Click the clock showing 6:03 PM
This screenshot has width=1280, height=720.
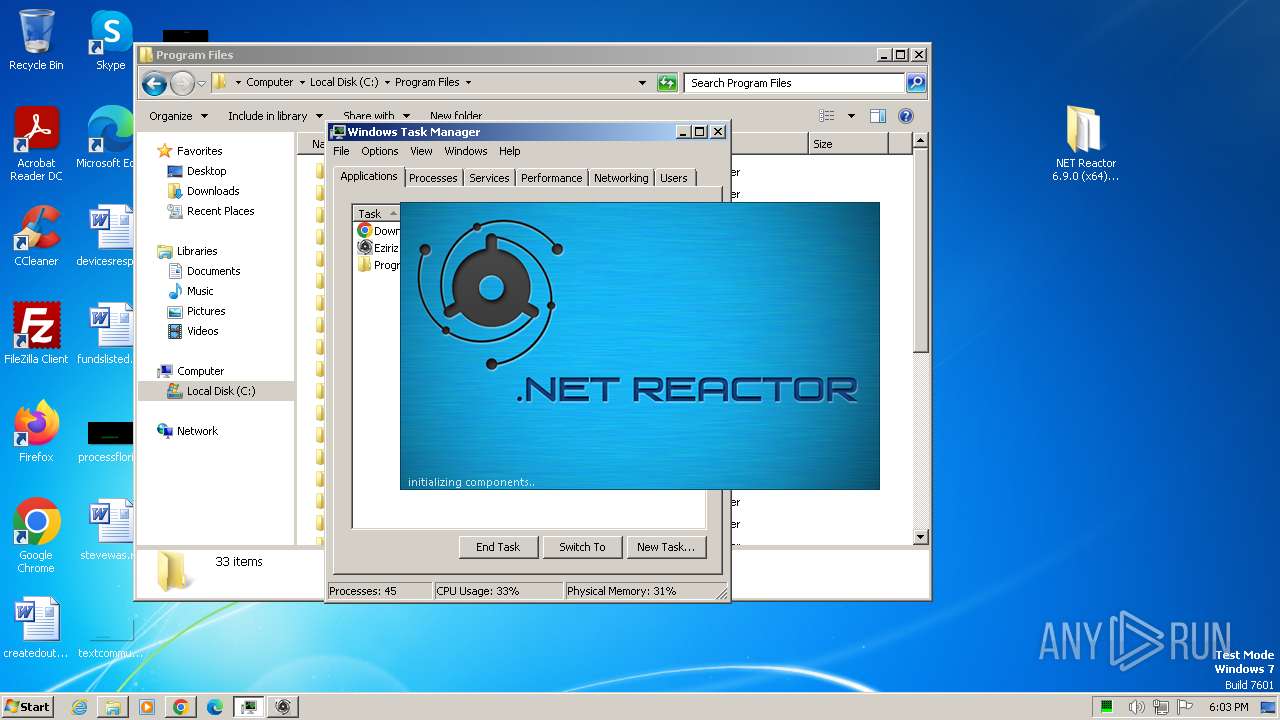click(1228, 707)
